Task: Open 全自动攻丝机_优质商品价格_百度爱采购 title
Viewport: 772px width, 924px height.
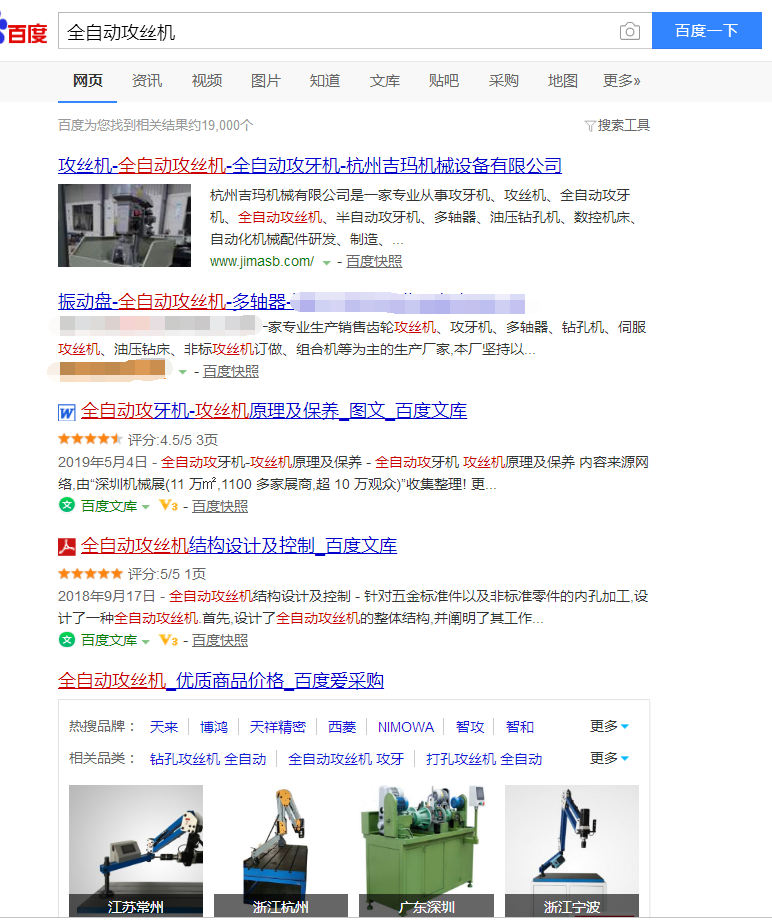Action: point(221,681)
